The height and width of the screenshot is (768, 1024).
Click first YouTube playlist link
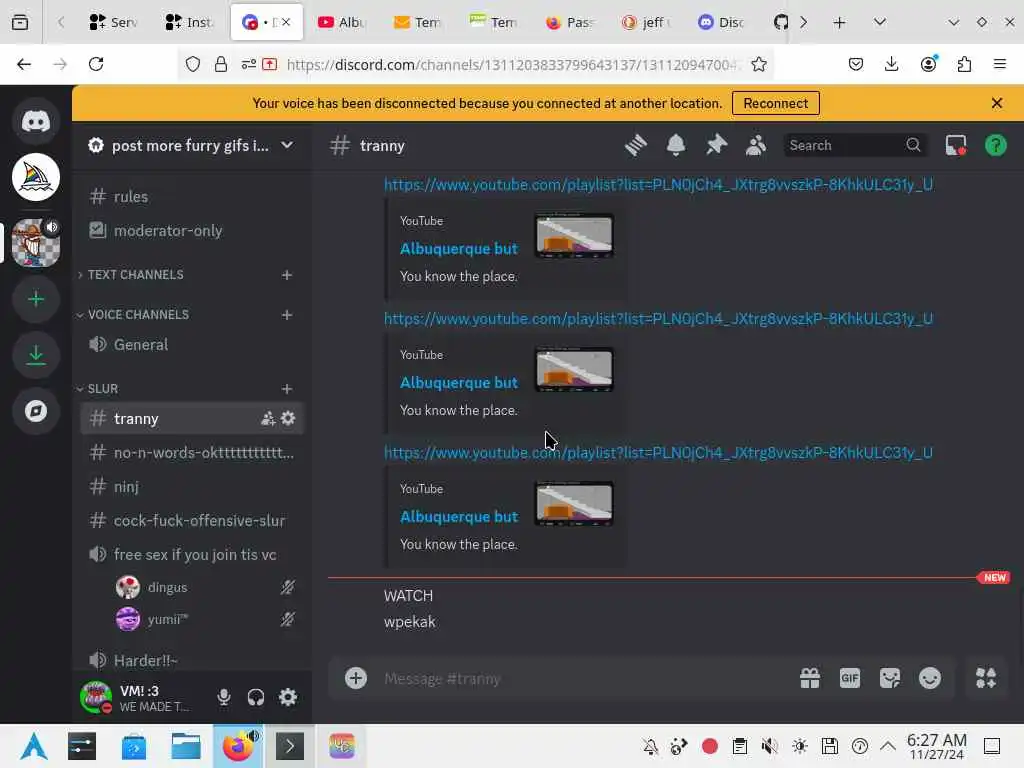coord(658,185)
